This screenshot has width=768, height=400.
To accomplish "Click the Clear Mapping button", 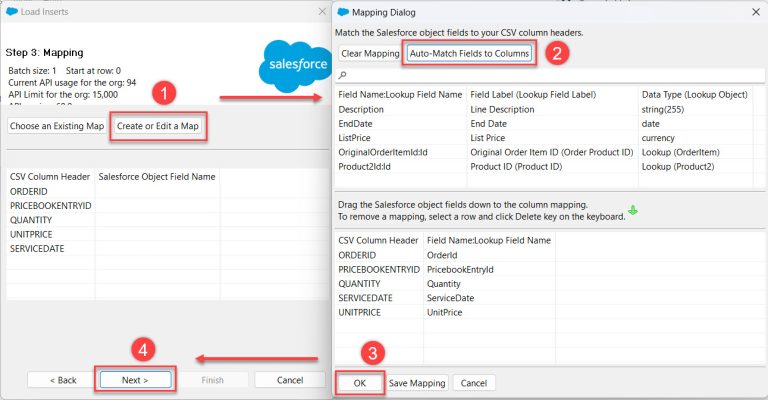I will pyautogui.click(x=370, y=53).
